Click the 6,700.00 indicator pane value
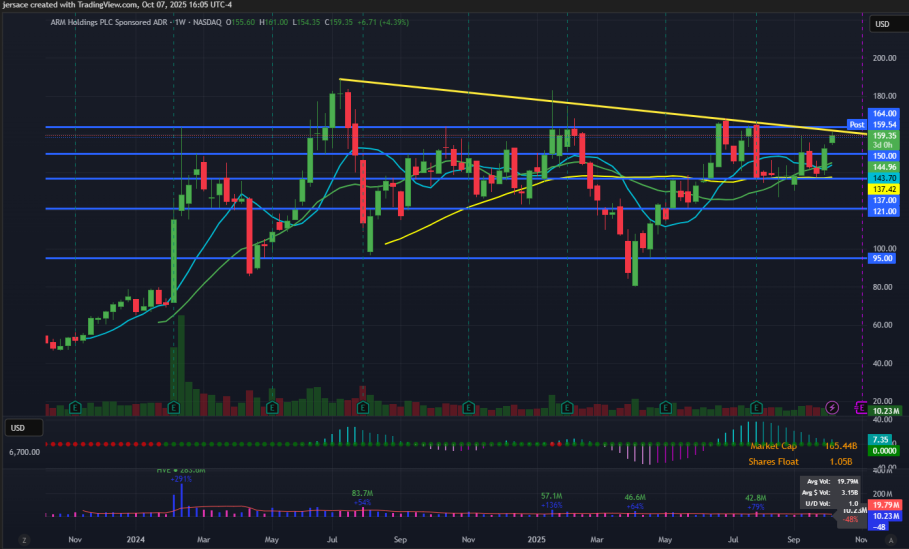 coord(24,452)
